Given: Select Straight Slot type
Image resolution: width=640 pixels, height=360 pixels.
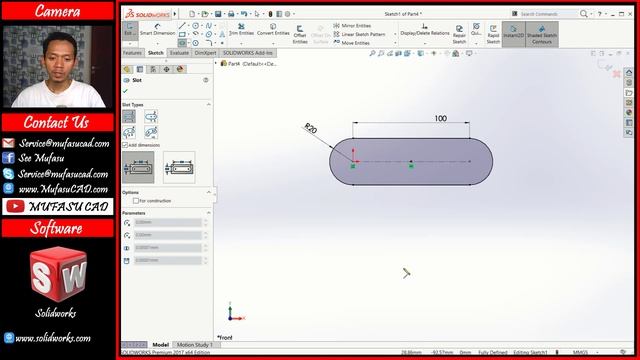Looking at the screenshot, I should tap(129, 117).
